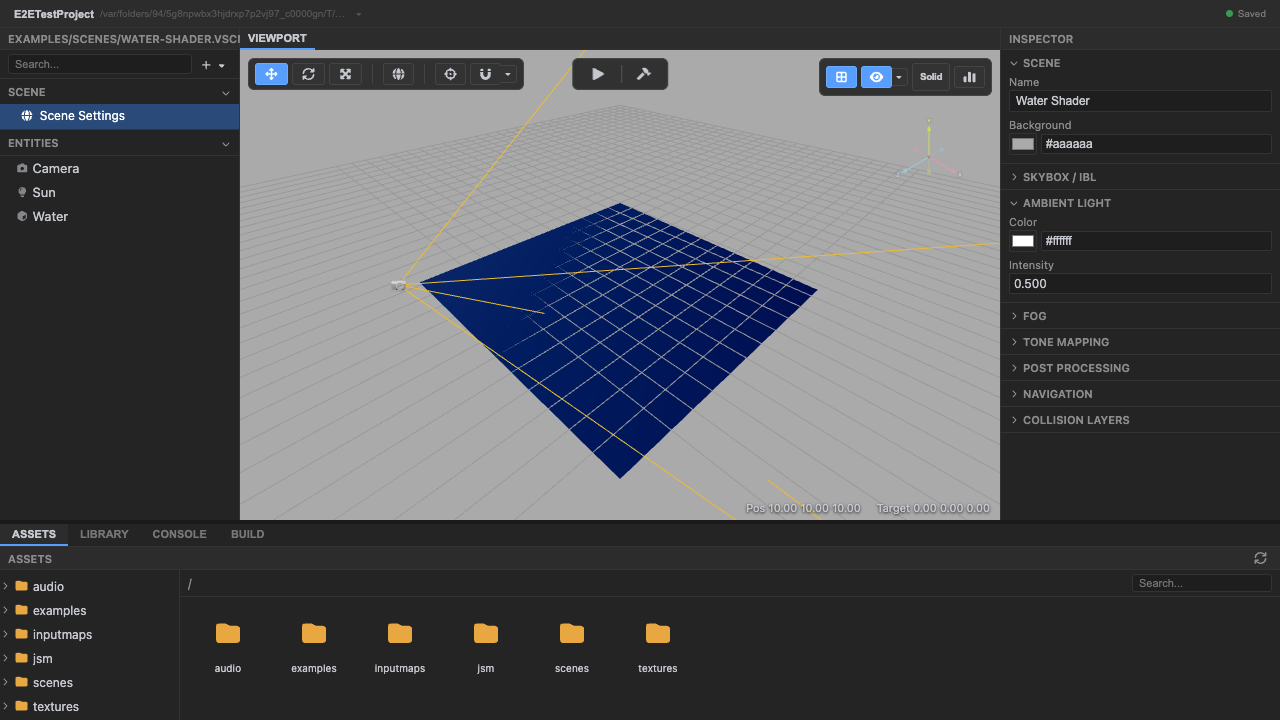Select the Rotate gizmo tool

coord(308,74)
